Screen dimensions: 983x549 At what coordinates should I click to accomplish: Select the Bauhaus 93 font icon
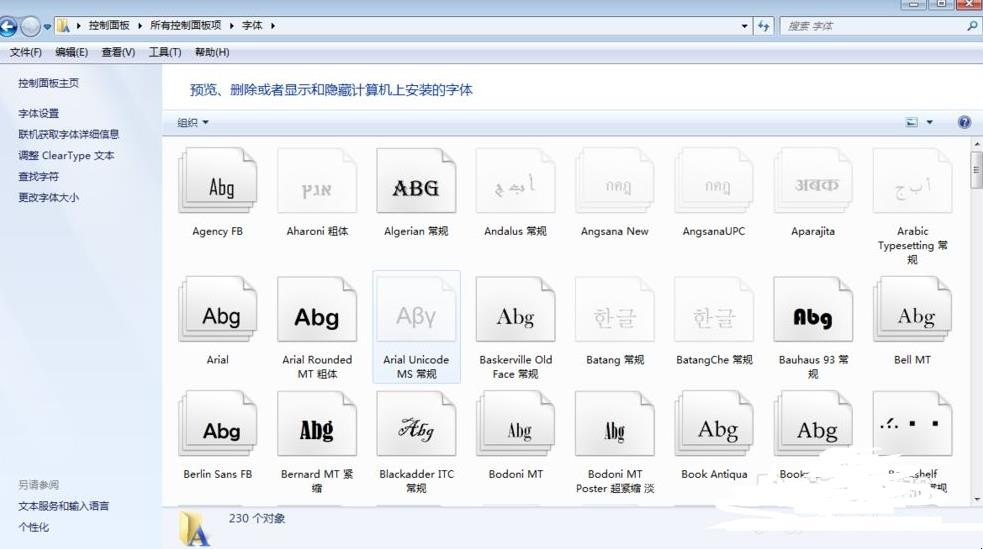(812, 313)
